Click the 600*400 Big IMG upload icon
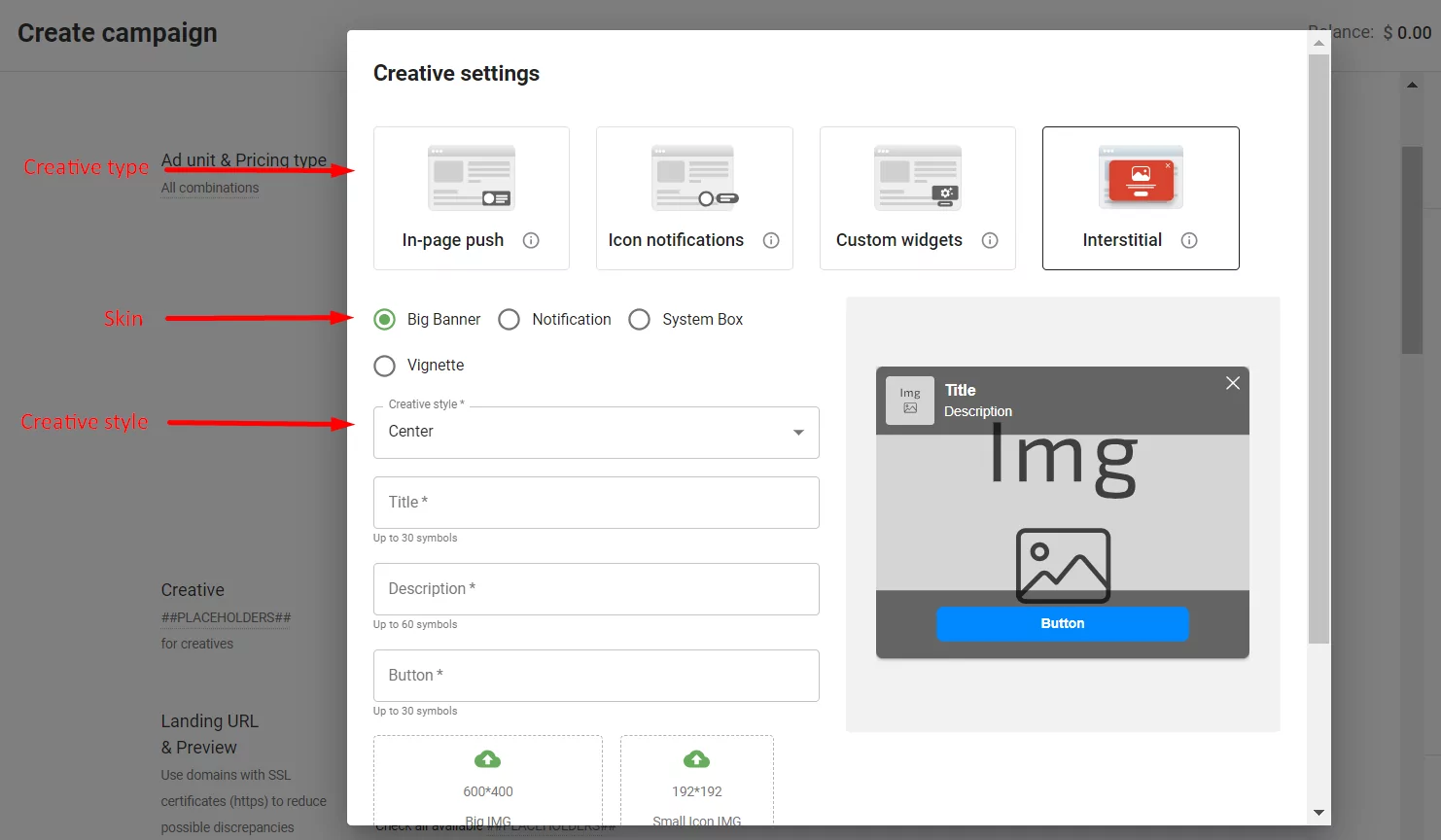Viewport: 1441px width, 840px height. pos(488,759)
